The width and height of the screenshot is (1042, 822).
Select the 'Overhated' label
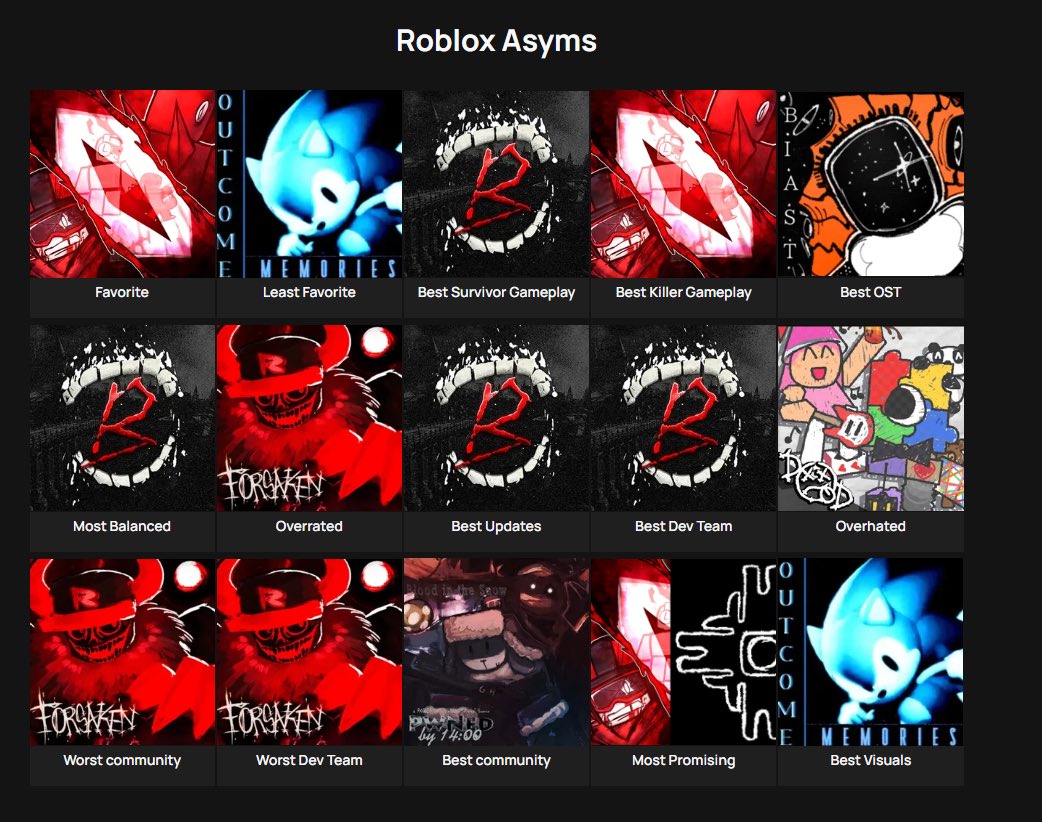click(871, 526)
